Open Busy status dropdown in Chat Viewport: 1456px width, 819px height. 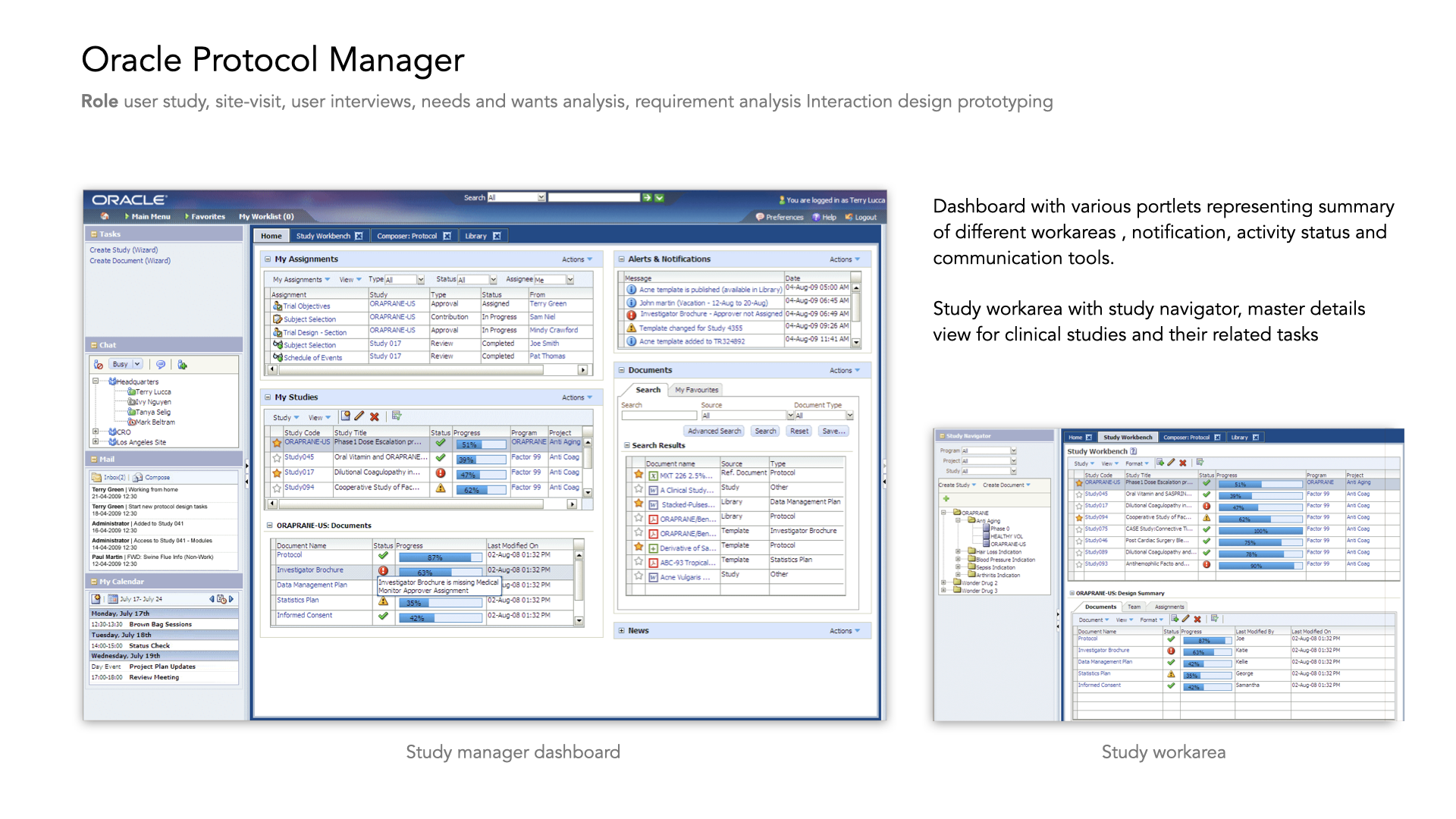tap(137, 365)
